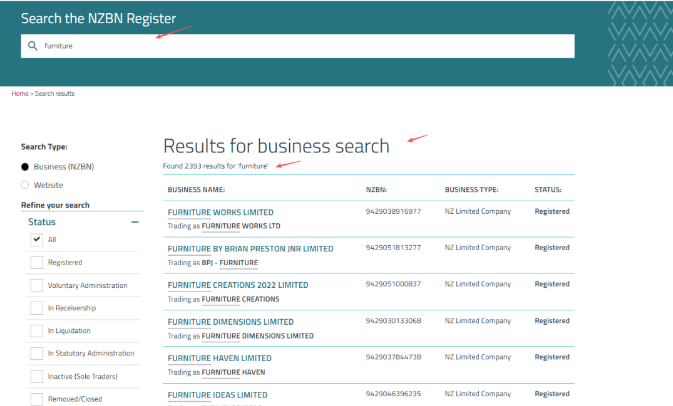Select the Business (NZBN) search type

(x=26, y=166)
